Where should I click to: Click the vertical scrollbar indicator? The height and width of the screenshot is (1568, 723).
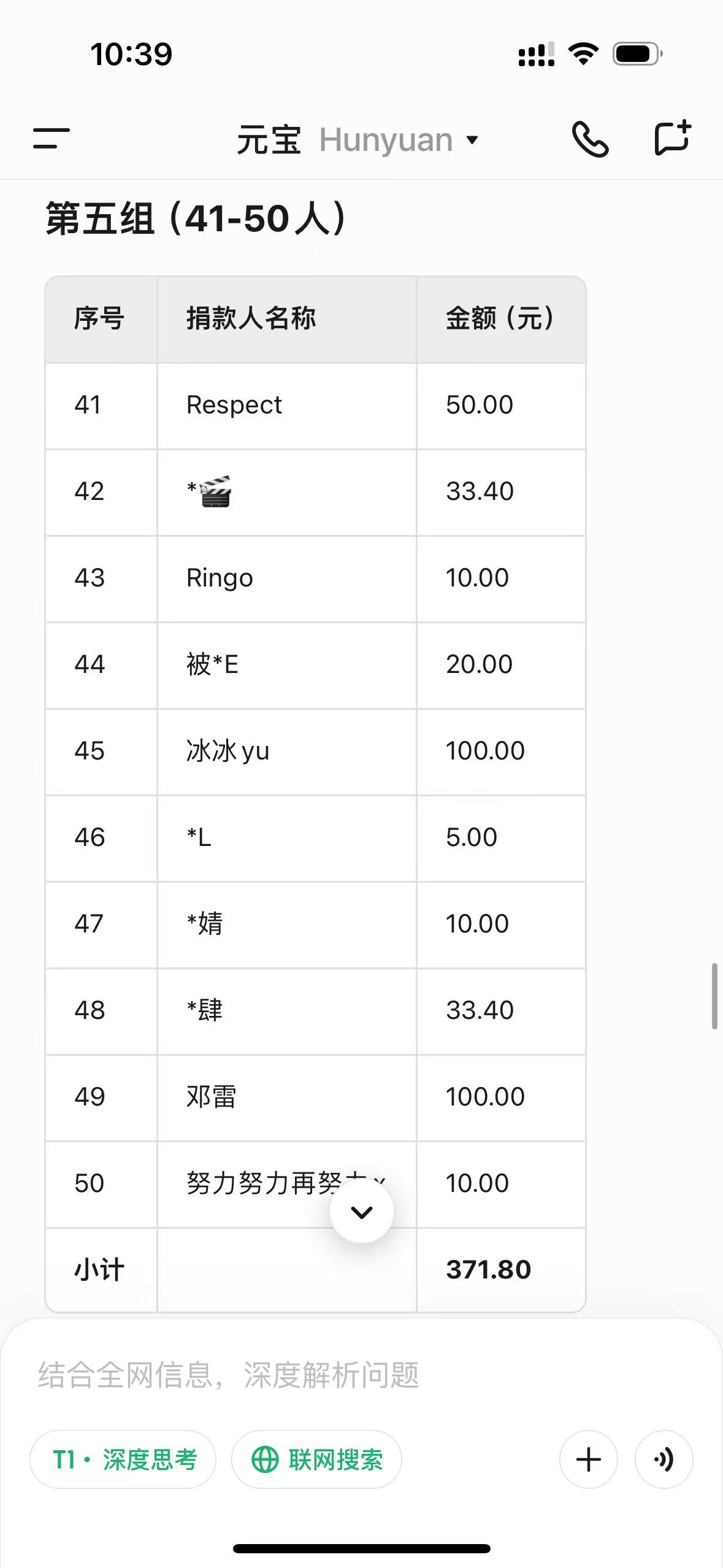pos(714,996)
